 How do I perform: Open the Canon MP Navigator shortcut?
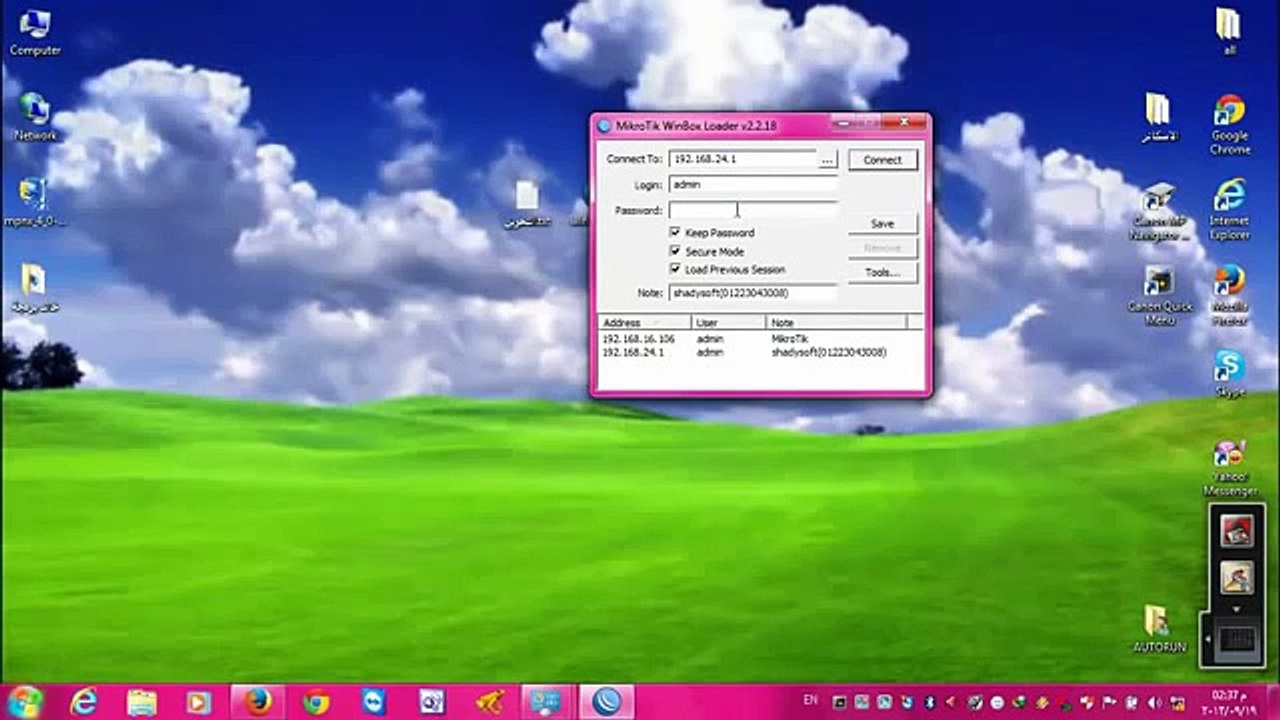pos(1159,210)
